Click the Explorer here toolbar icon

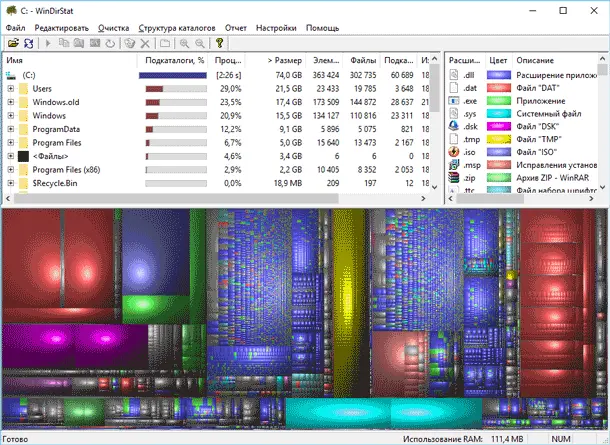79,43
